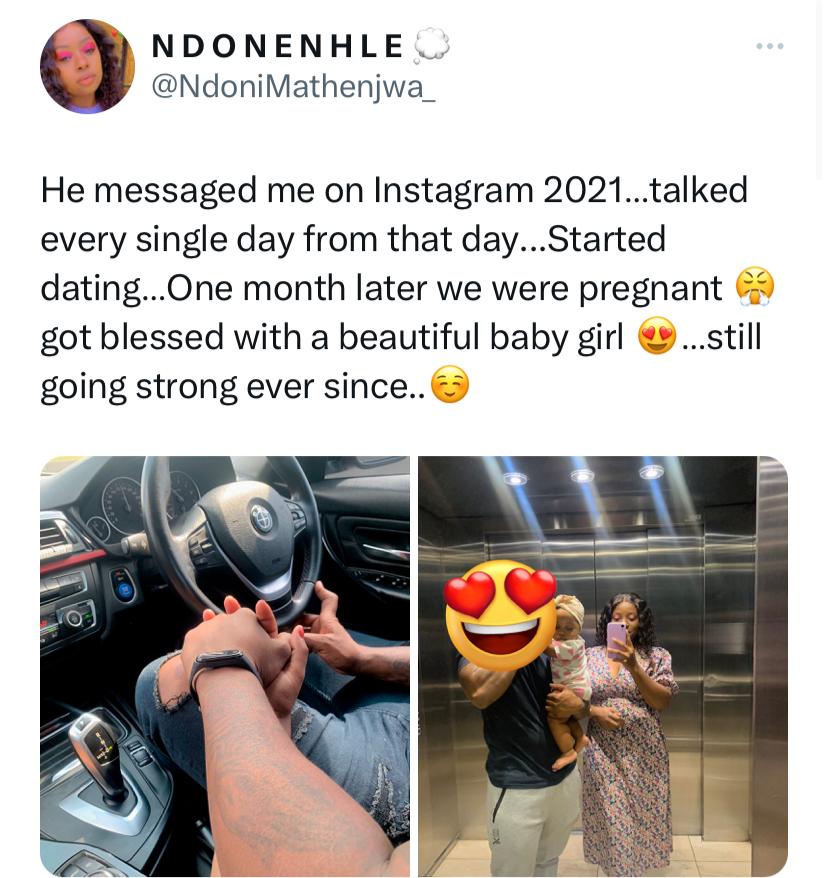Click the word 'Instagram' in the tweet

(x=453, y=190)
